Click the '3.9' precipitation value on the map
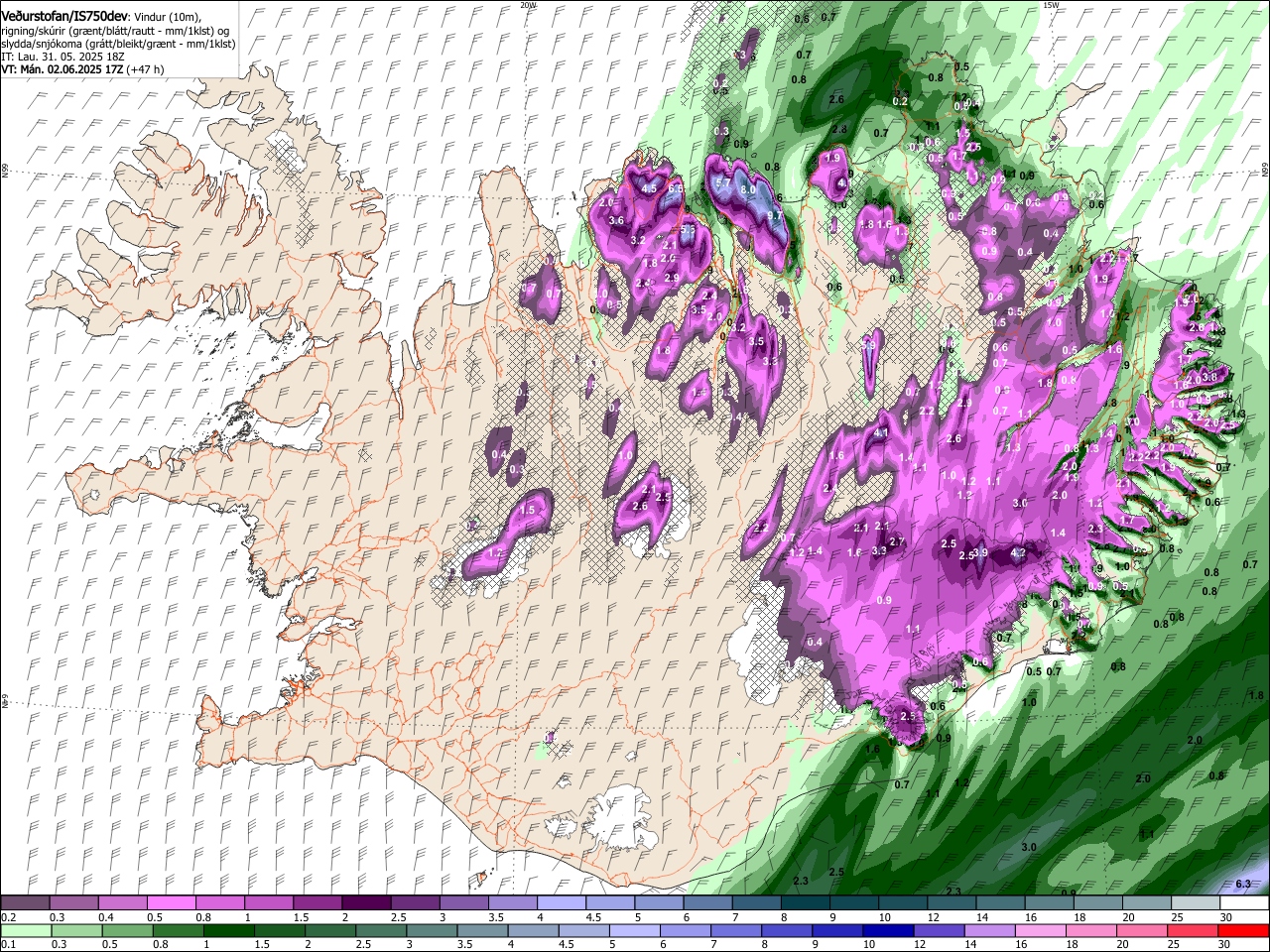 [x=980, y=552]
